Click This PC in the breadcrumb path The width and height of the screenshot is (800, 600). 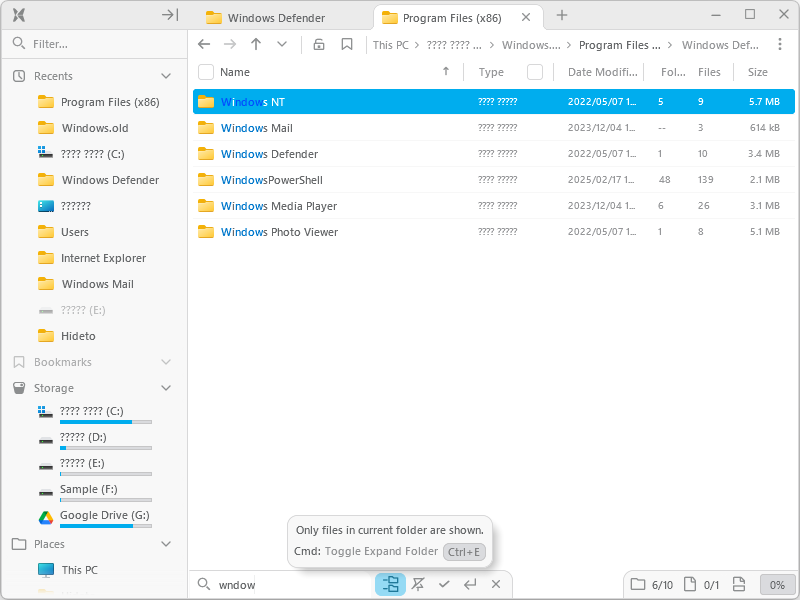391,45
